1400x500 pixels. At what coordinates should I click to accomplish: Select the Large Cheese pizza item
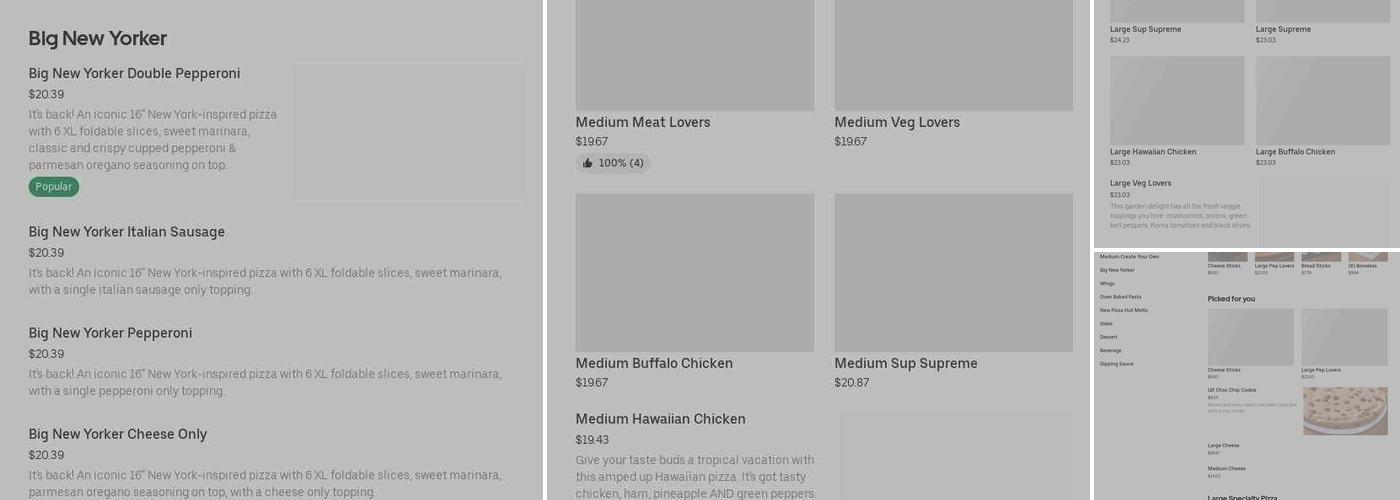pyautogui.click(x=1223, y=446)
